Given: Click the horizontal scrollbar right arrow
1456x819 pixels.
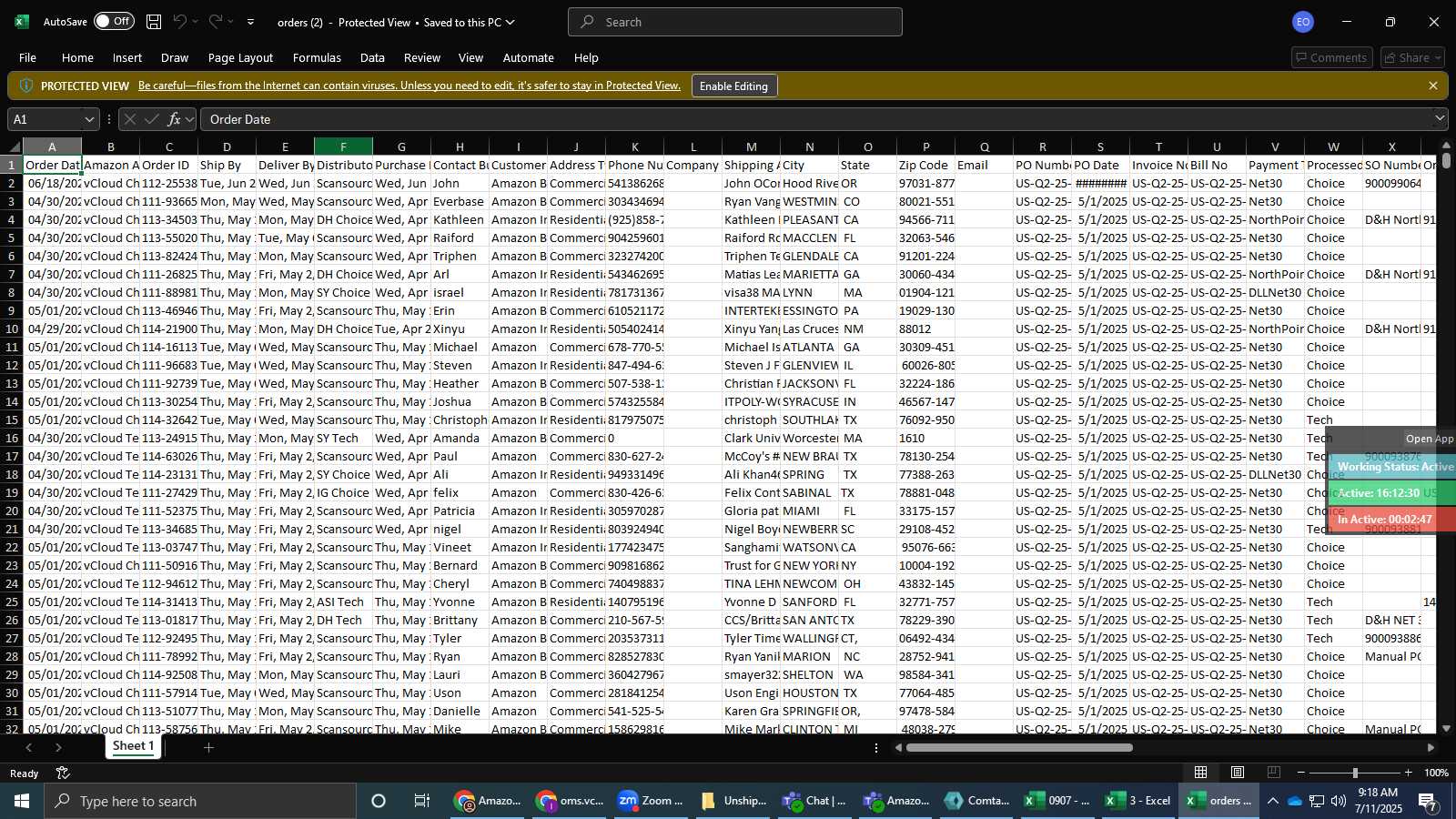Looking at the screenshot, I should pos(1431,748).
